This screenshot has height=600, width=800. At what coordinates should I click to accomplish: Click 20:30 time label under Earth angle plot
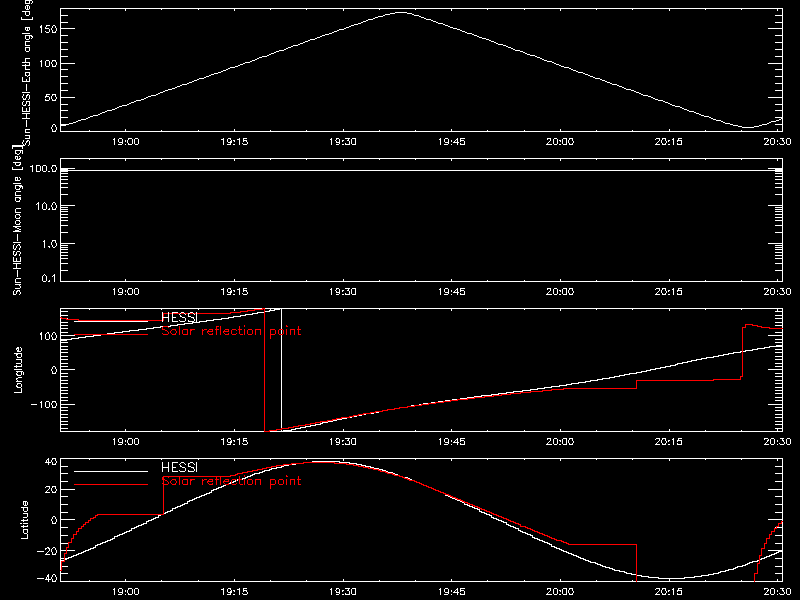pyautogui.click(x=777, y=142)
